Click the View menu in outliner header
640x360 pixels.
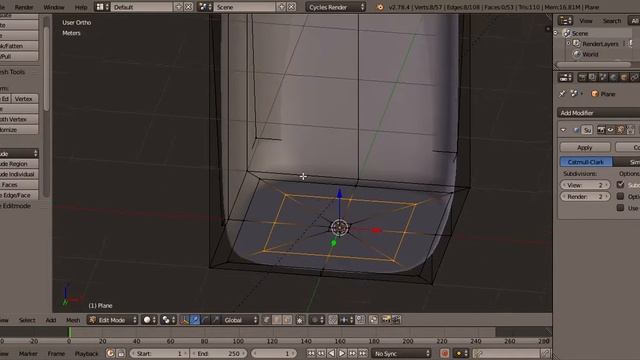point(585,20)
